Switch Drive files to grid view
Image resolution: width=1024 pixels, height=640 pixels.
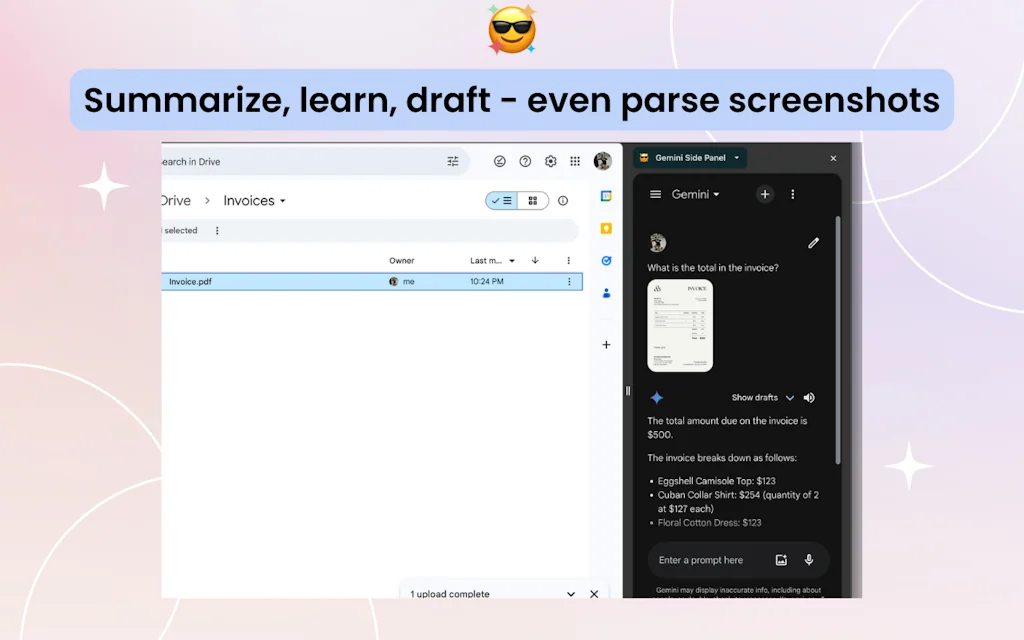coord(533,200)
